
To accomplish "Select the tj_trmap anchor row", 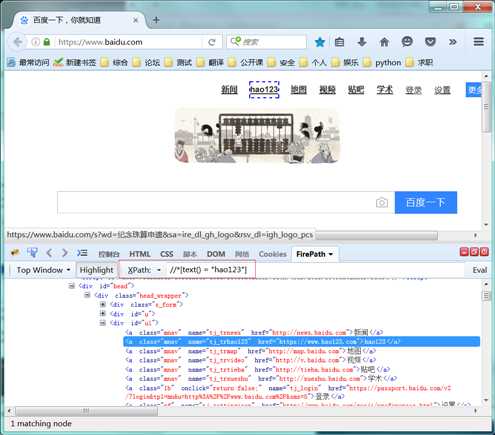I will point(250,351).
